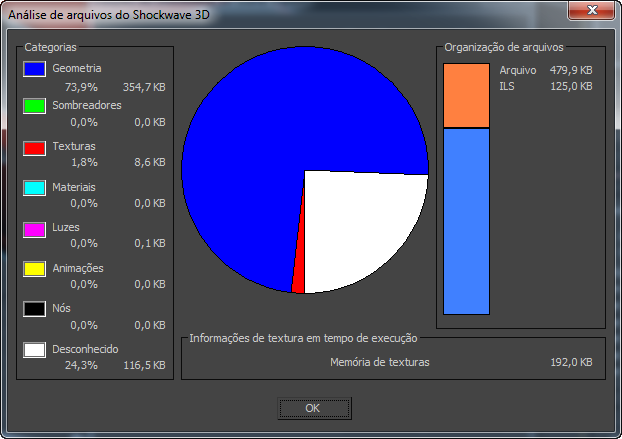
Task: Click the green Sombreadores color swatch
Action: click(x=34, y=106)
